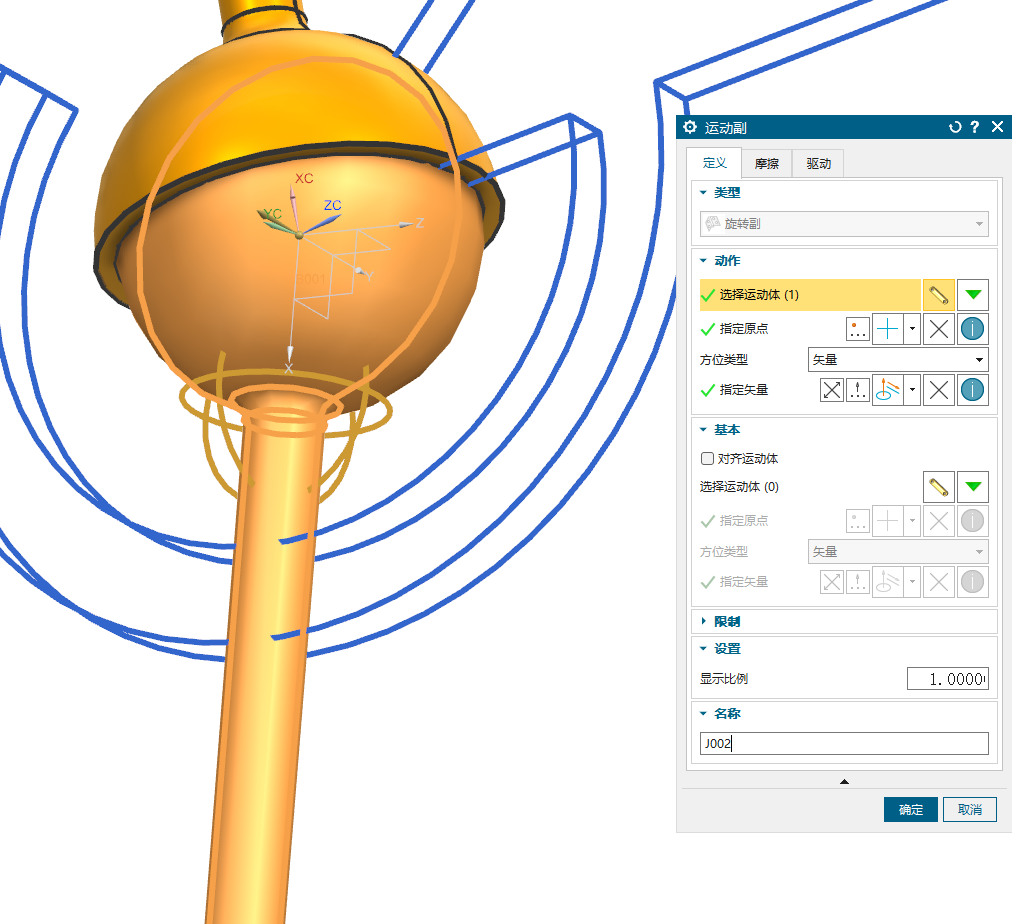The height and width of the screenshot is (924, 1012).
Task: Click the 确定 button
Action: [910, 809]
